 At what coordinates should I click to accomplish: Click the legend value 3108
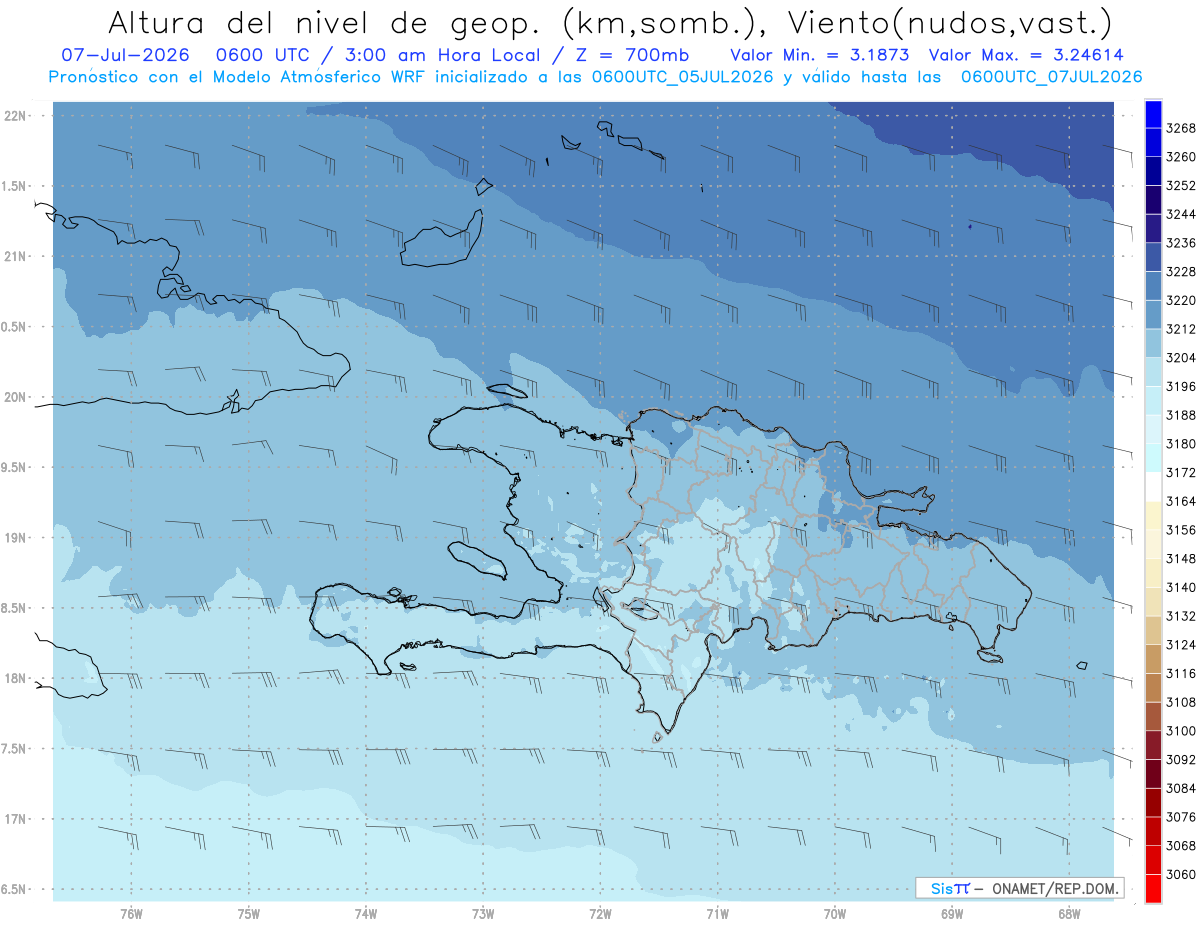tap(1180, 702)
